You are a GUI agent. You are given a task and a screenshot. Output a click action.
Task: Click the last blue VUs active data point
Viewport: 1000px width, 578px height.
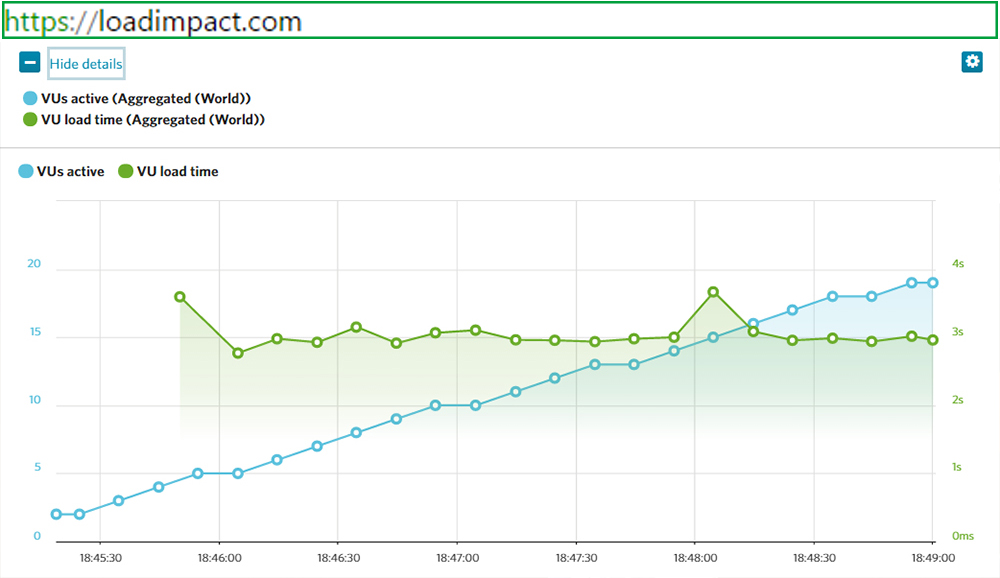pyautogui.click(x=932, y=283)
